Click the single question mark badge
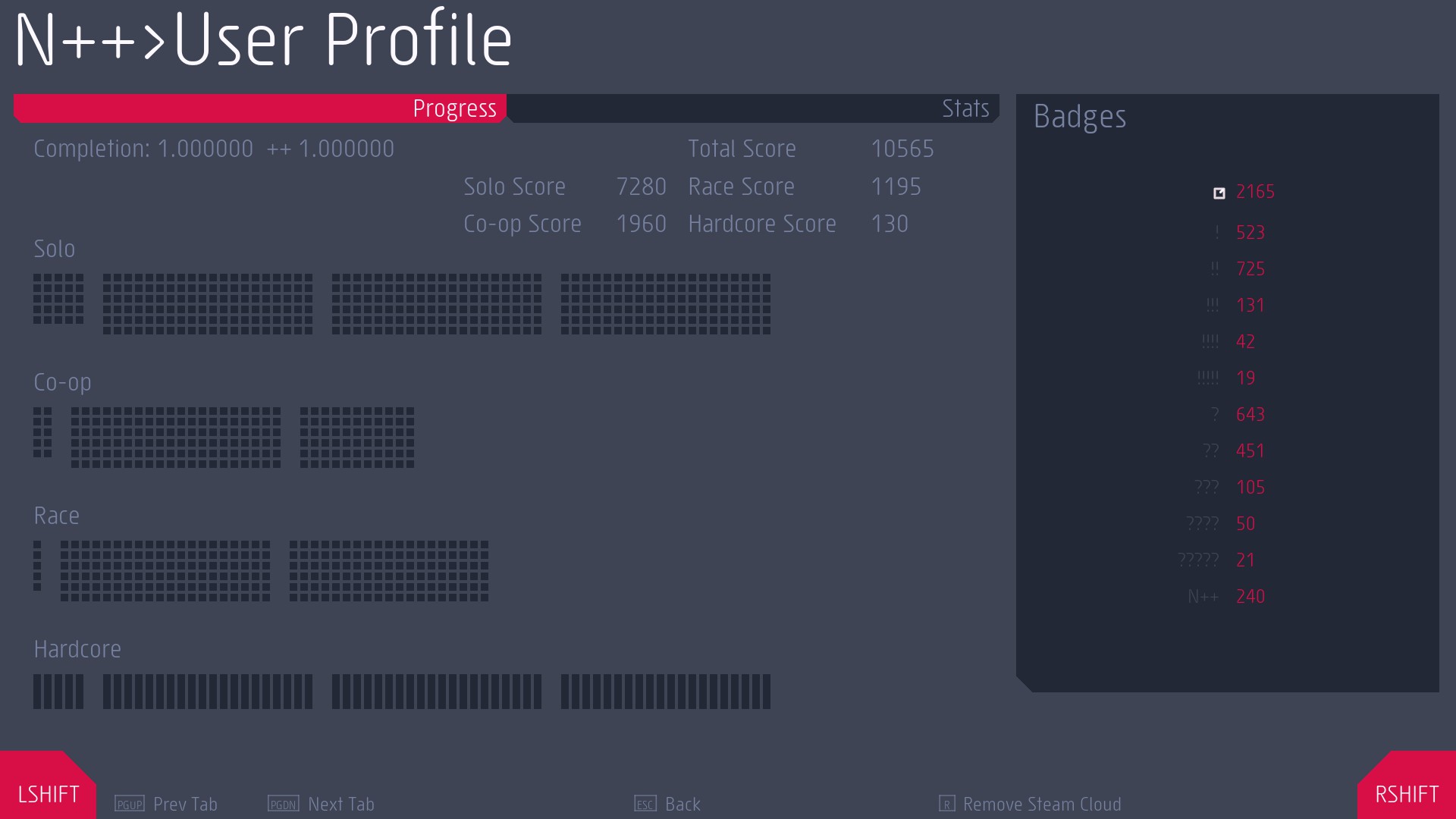The image size is (1456, 819). pos(1215,414)
